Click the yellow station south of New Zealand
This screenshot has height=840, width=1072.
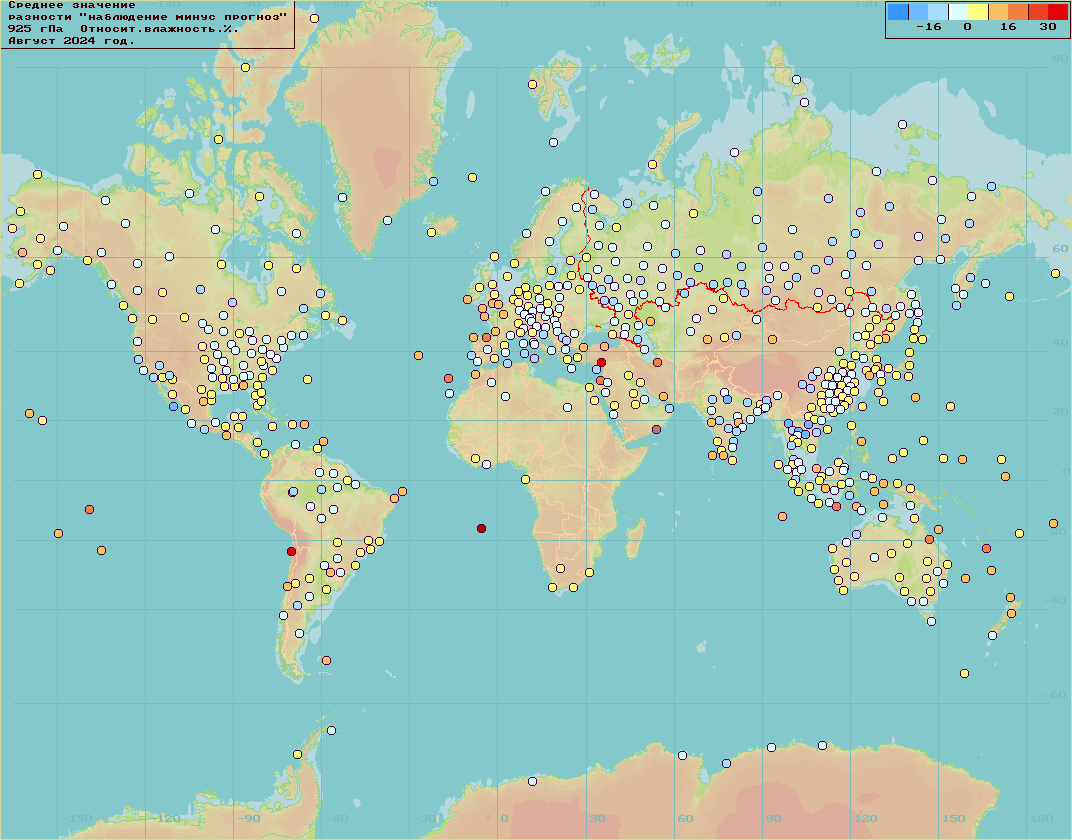(964, 673)
